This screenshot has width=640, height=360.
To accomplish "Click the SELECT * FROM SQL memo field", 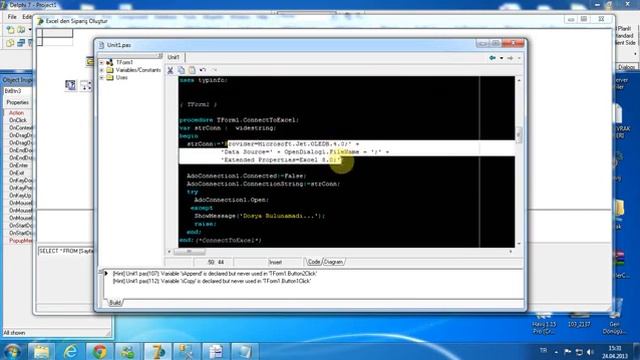I will 66,251.
